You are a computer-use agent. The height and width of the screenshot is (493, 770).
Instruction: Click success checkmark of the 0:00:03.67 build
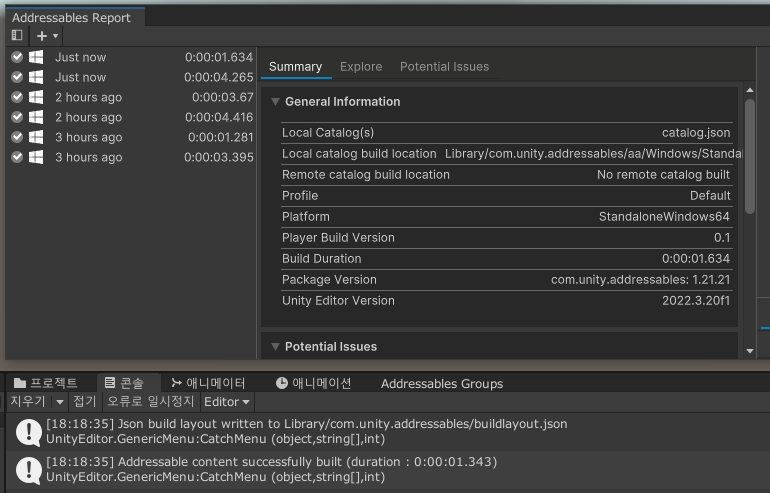tap(17, 97)
